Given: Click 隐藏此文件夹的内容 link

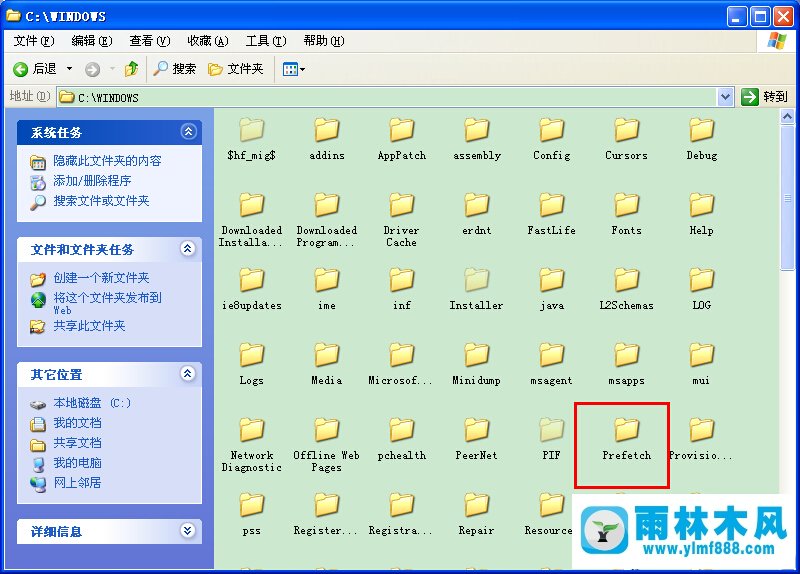Looking at the screenshot, I should click(x=107, y=161).
